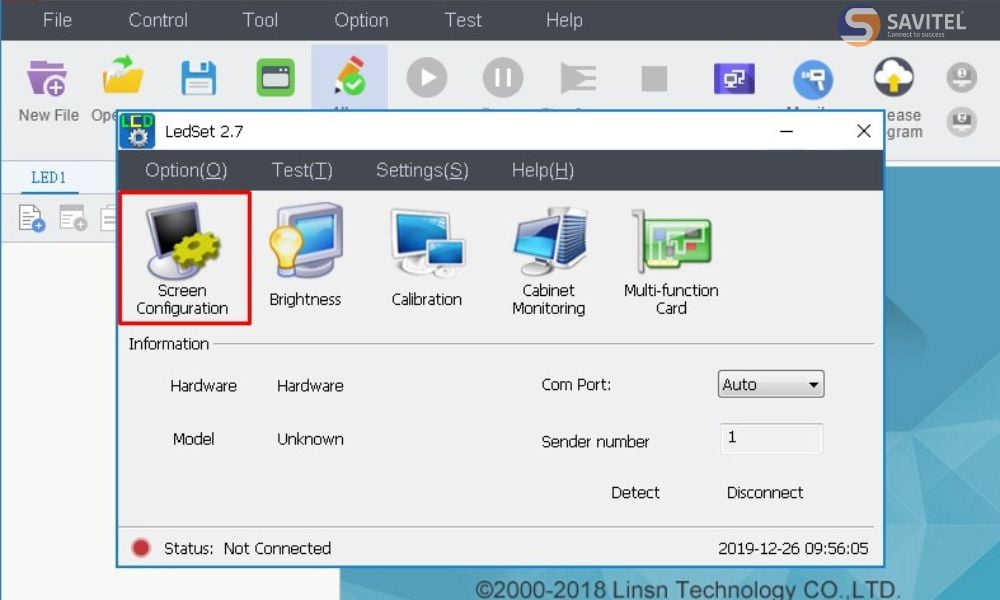Select the LED1 tab
1000x600 pixels.
click(x=48, y=177)
